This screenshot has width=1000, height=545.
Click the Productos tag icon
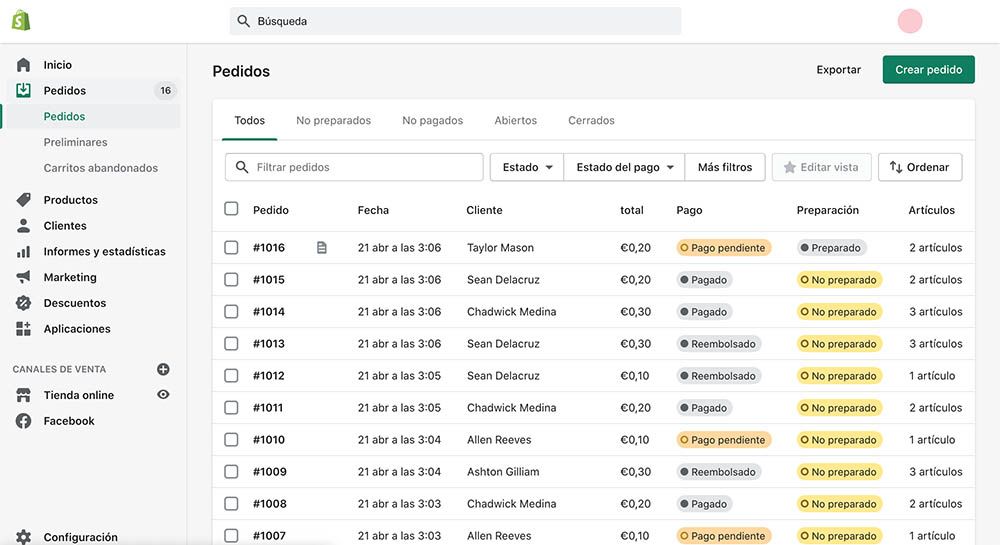click(24, 200)
